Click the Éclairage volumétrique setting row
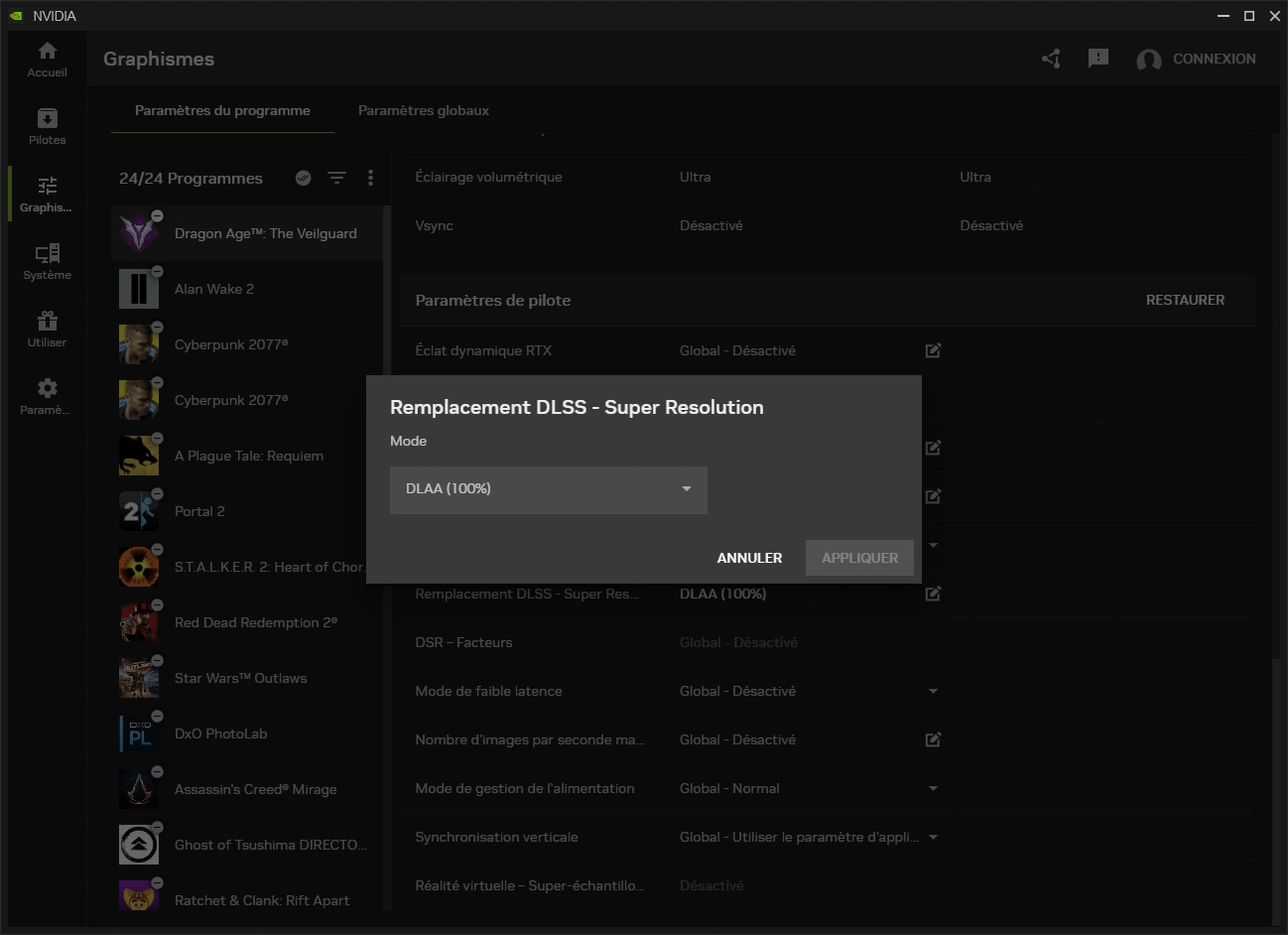1288x935 pixels. point(829,177)
